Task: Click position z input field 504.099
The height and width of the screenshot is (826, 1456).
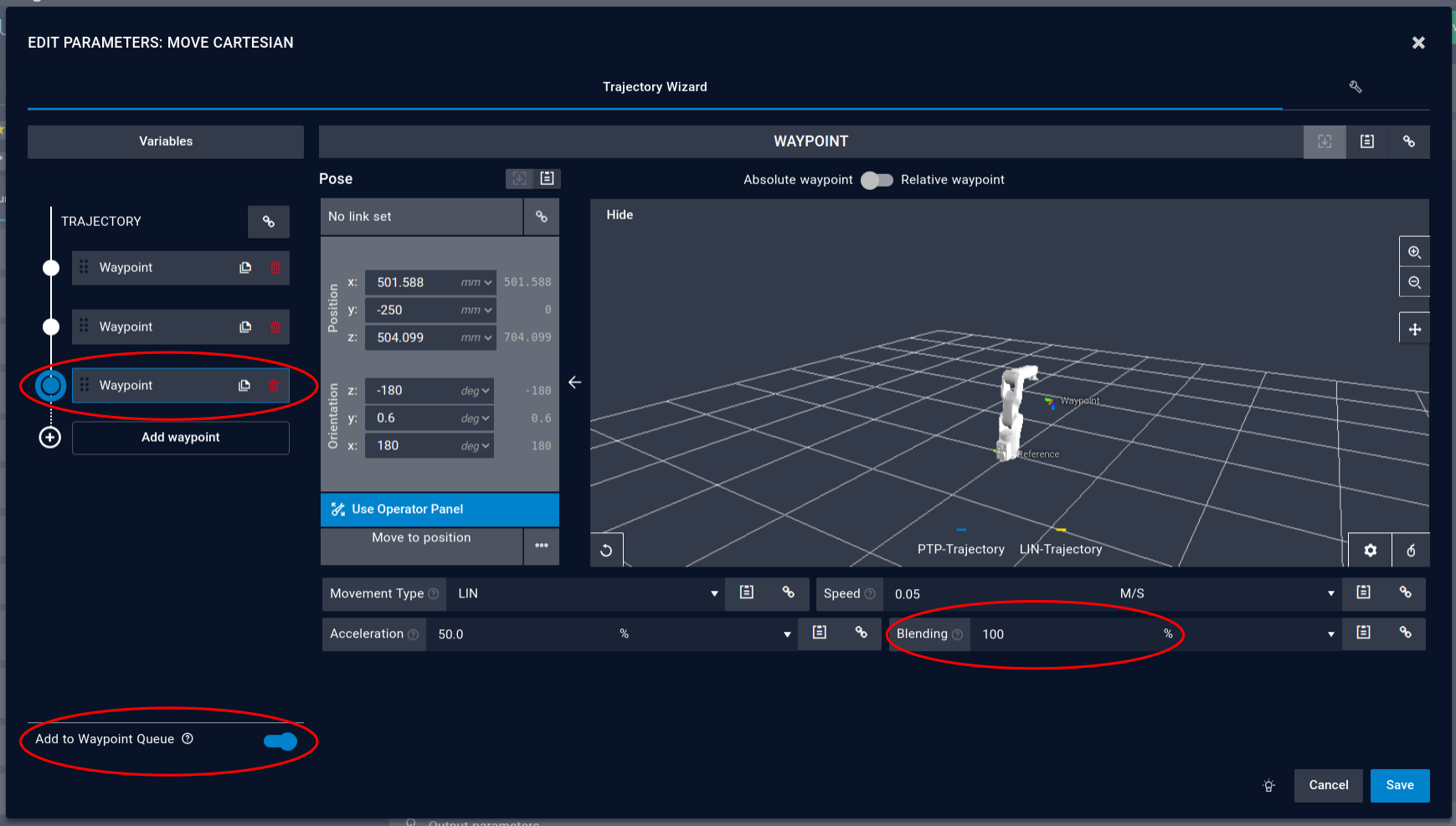Action: (413, 338)
